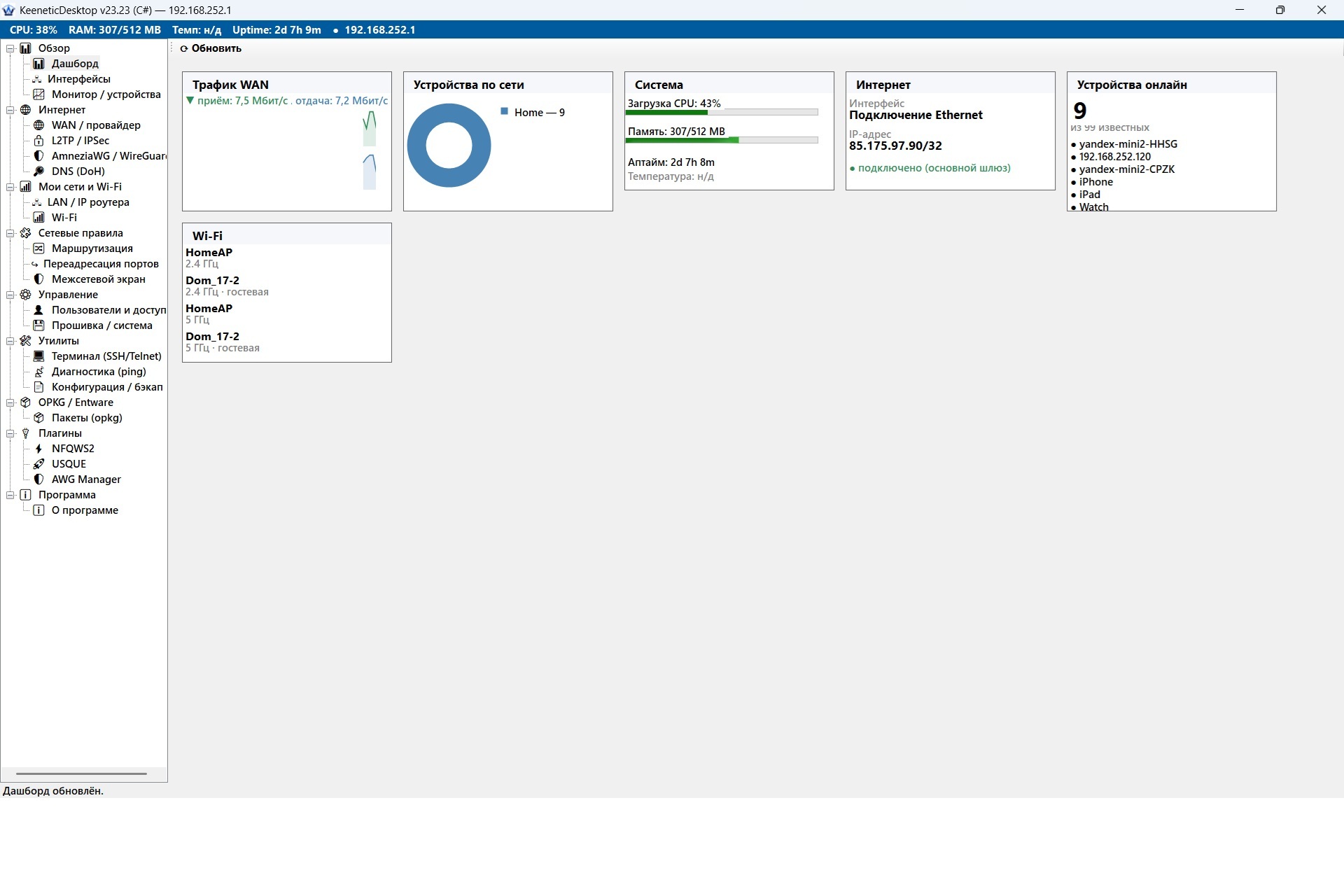The height and width of the screenshot is (896, 1344).
Task: Click the Интерфейсы tree icon
Action: tap(37, 79)
